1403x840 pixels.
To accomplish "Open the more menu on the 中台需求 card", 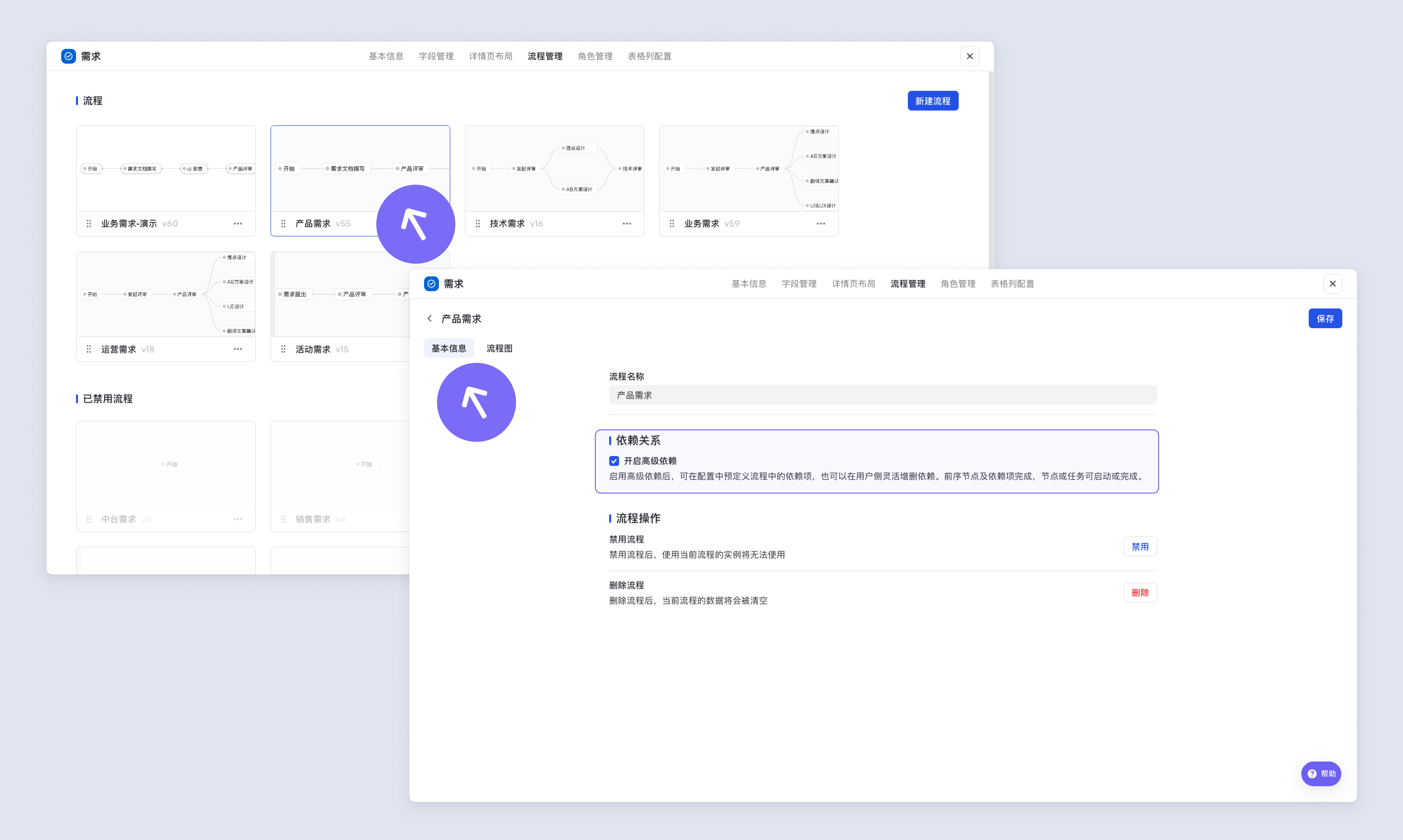I will [238, 519].
